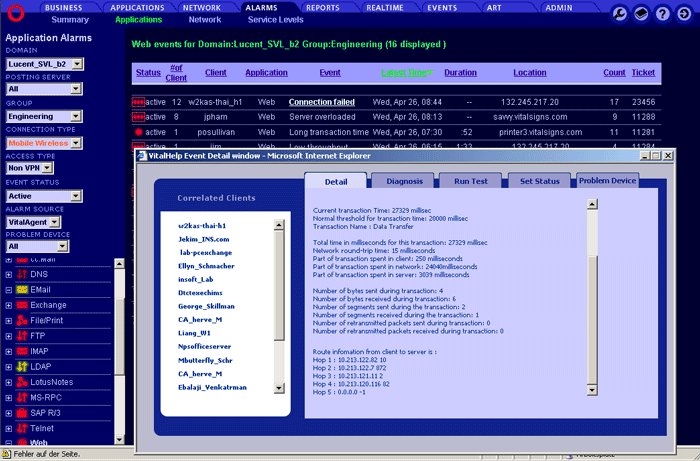Switch to the Diagnosis tab
Image resolution: width=700 pixels, height=461 pixels.
pyautogui.click(x=404, y=181)
